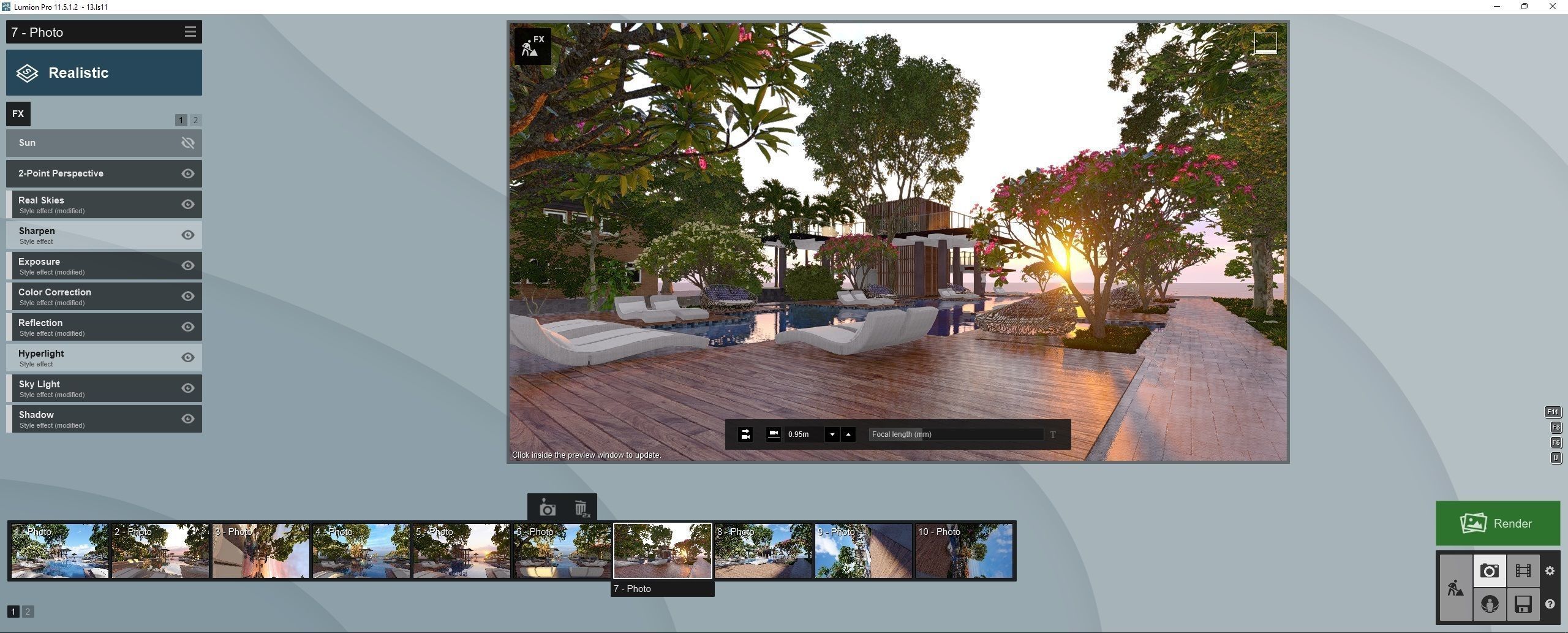Select photo set page 1
Image resolution: width=1568 pixels, height=633 pixels.
pyautogui.click(x=13, y=612)
